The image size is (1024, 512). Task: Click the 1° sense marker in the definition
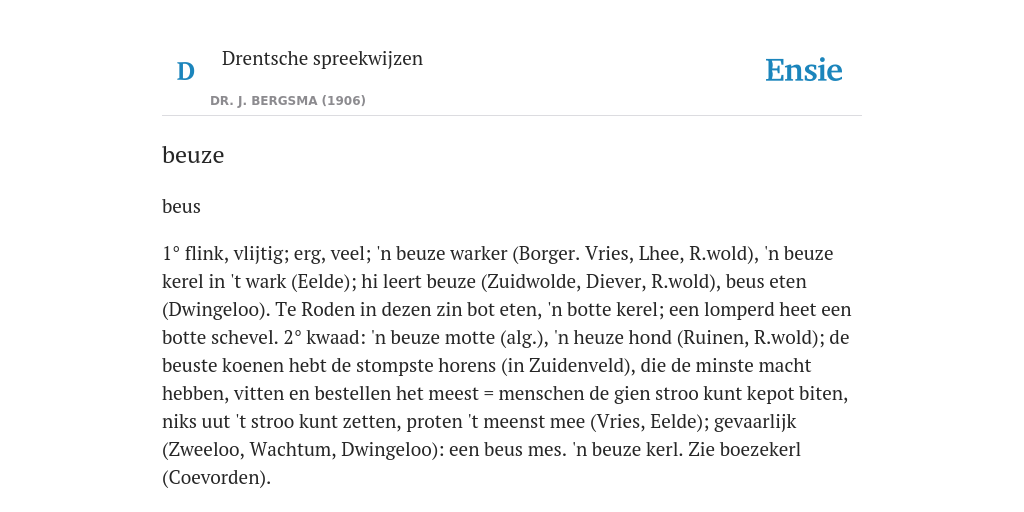[170, 253]
